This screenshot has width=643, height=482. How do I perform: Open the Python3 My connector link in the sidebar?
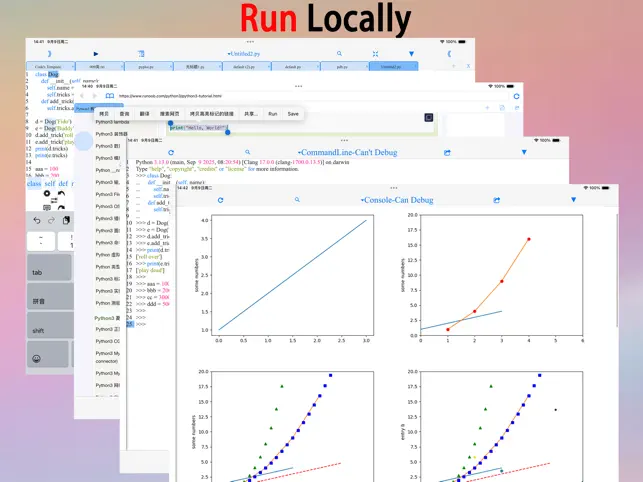pyautogui.click(x=108, y=357)
